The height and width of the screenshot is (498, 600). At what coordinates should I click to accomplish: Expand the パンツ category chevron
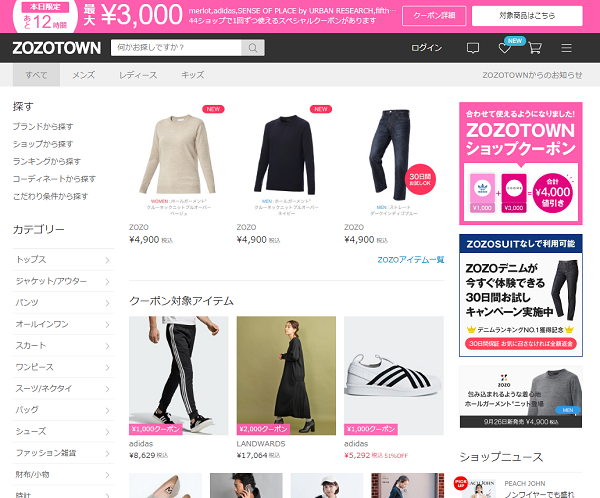108,303
